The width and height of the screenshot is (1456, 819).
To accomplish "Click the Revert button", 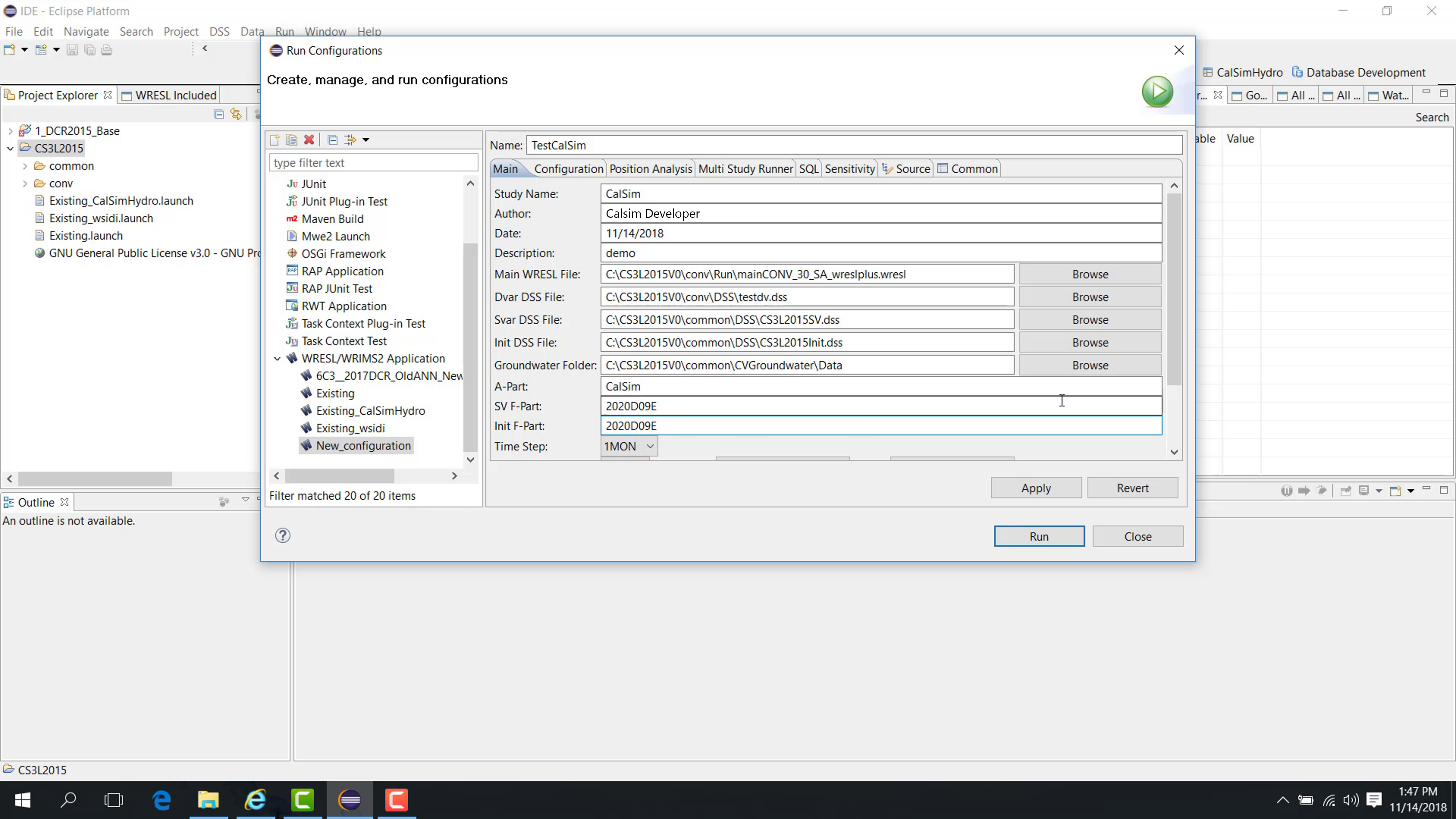I will click(1133, 488).
